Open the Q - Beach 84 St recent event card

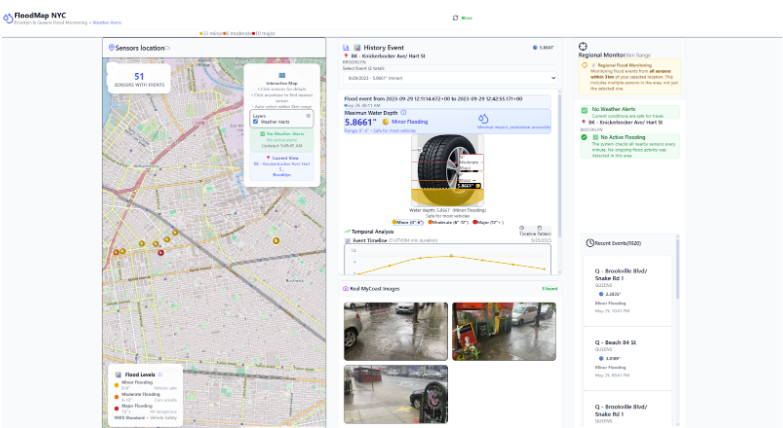coord(628,358)
